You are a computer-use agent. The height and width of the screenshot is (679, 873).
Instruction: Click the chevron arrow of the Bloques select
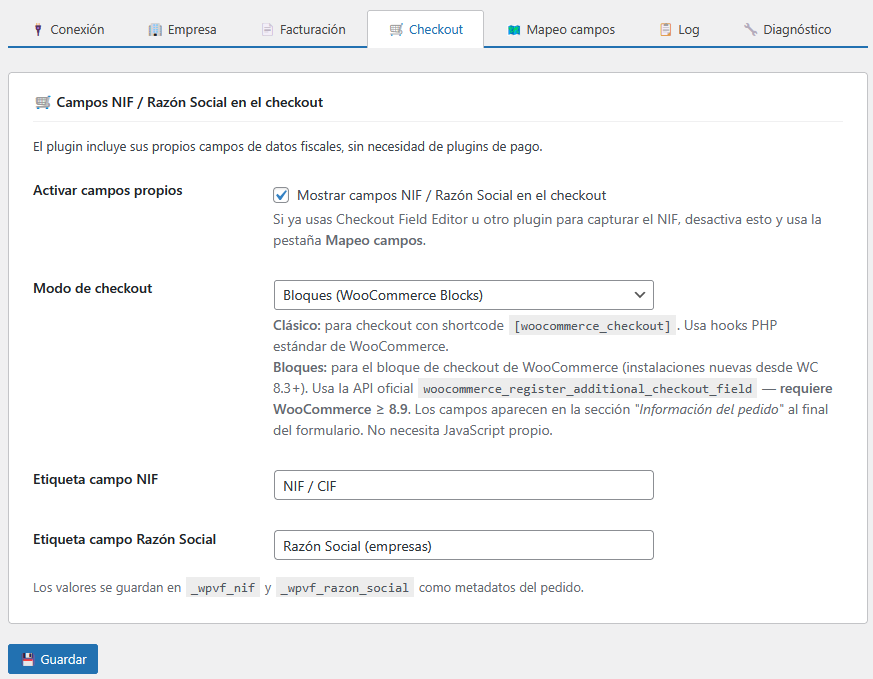[x=640, y=295]
